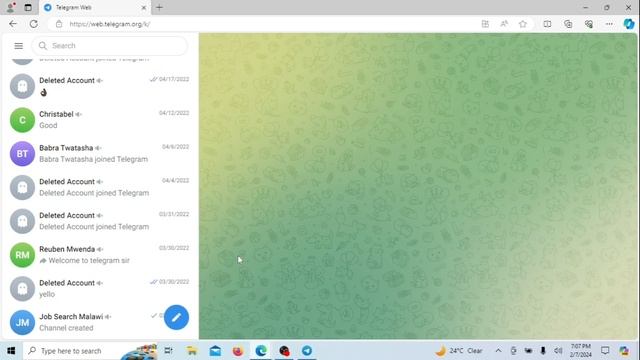Open Mail app from taskbar
This screenshot has width=640, height=360.
pos(215,351)
